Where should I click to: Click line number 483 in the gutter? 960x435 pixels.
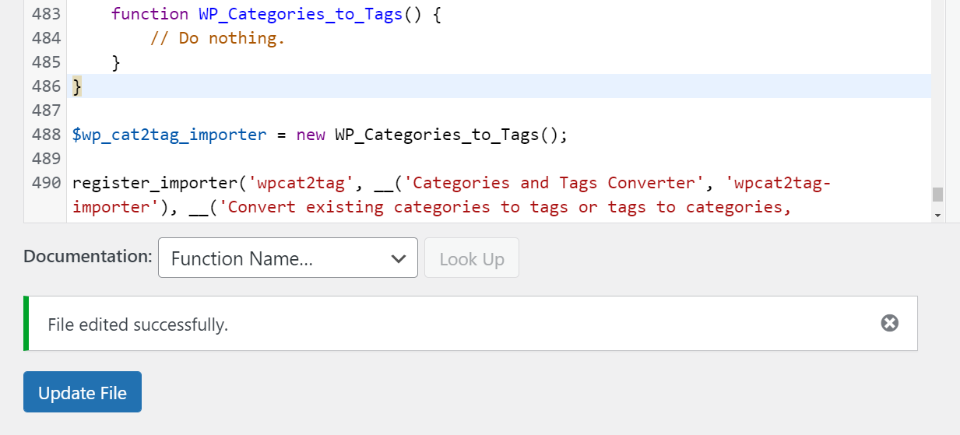coord(47,15)
